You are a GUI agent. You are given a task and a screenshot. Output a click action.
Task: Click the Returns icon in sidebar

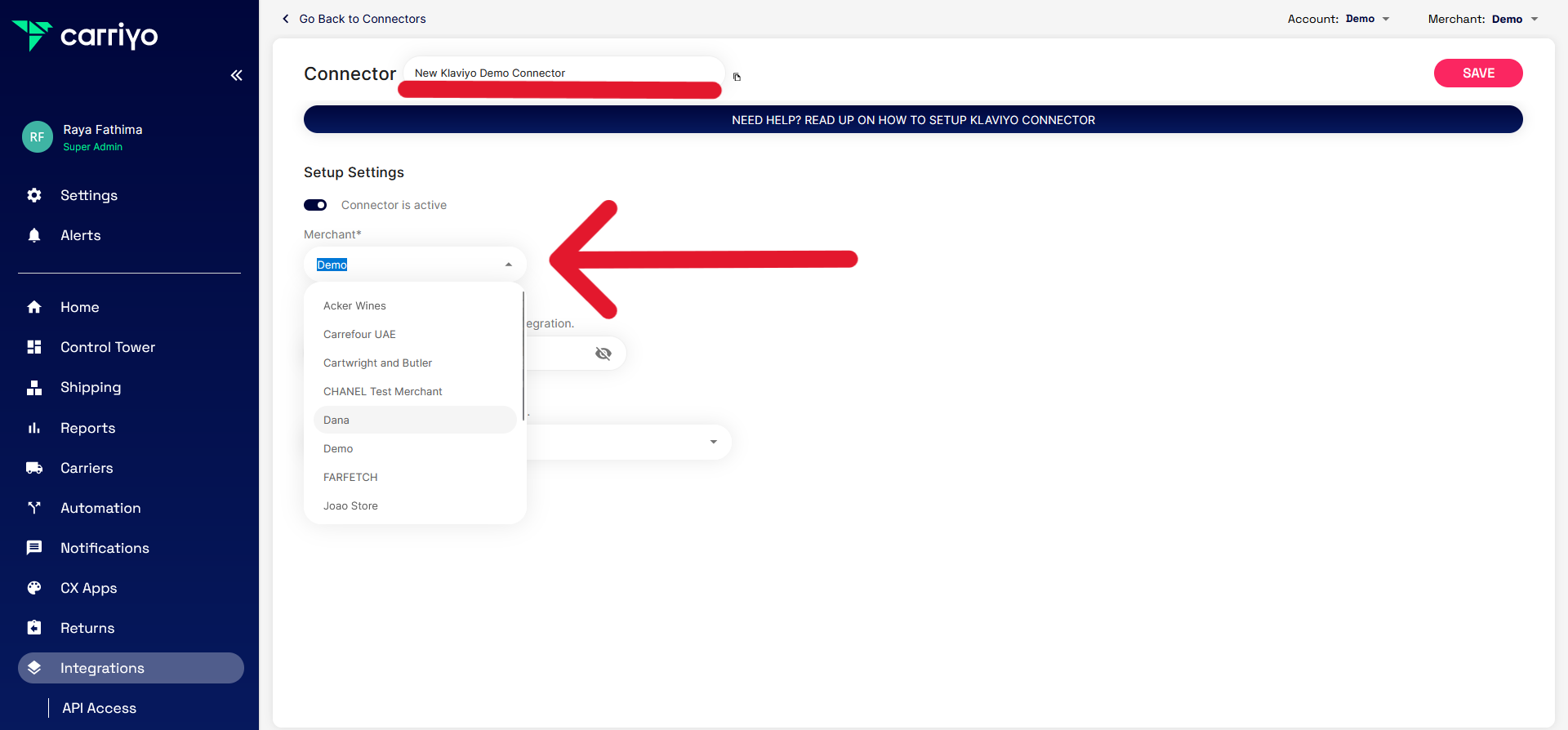pyautogui.click(x=34, y=628)
